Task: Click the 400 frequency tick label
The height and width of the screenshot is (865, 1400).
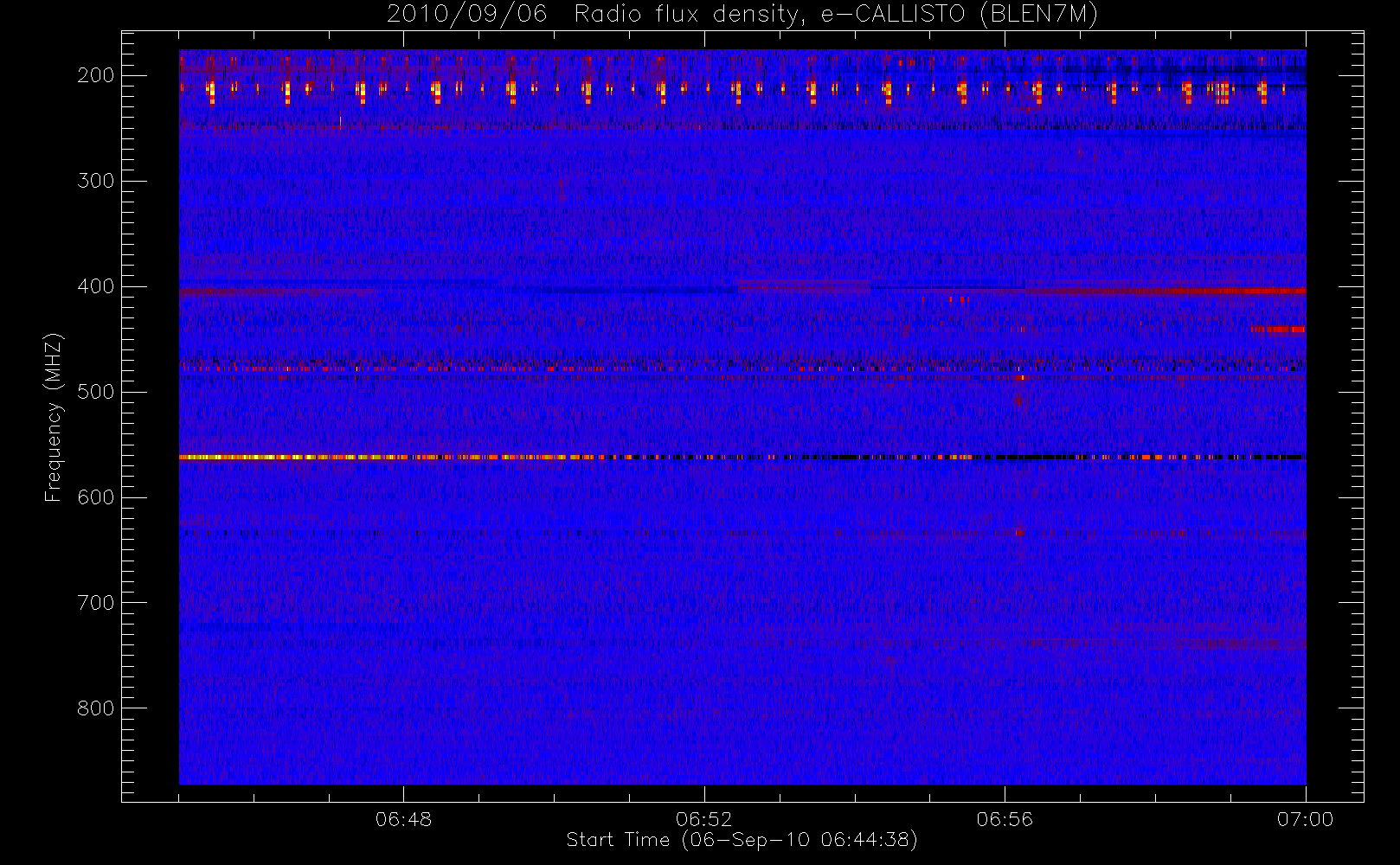Action: coord(95,286)
